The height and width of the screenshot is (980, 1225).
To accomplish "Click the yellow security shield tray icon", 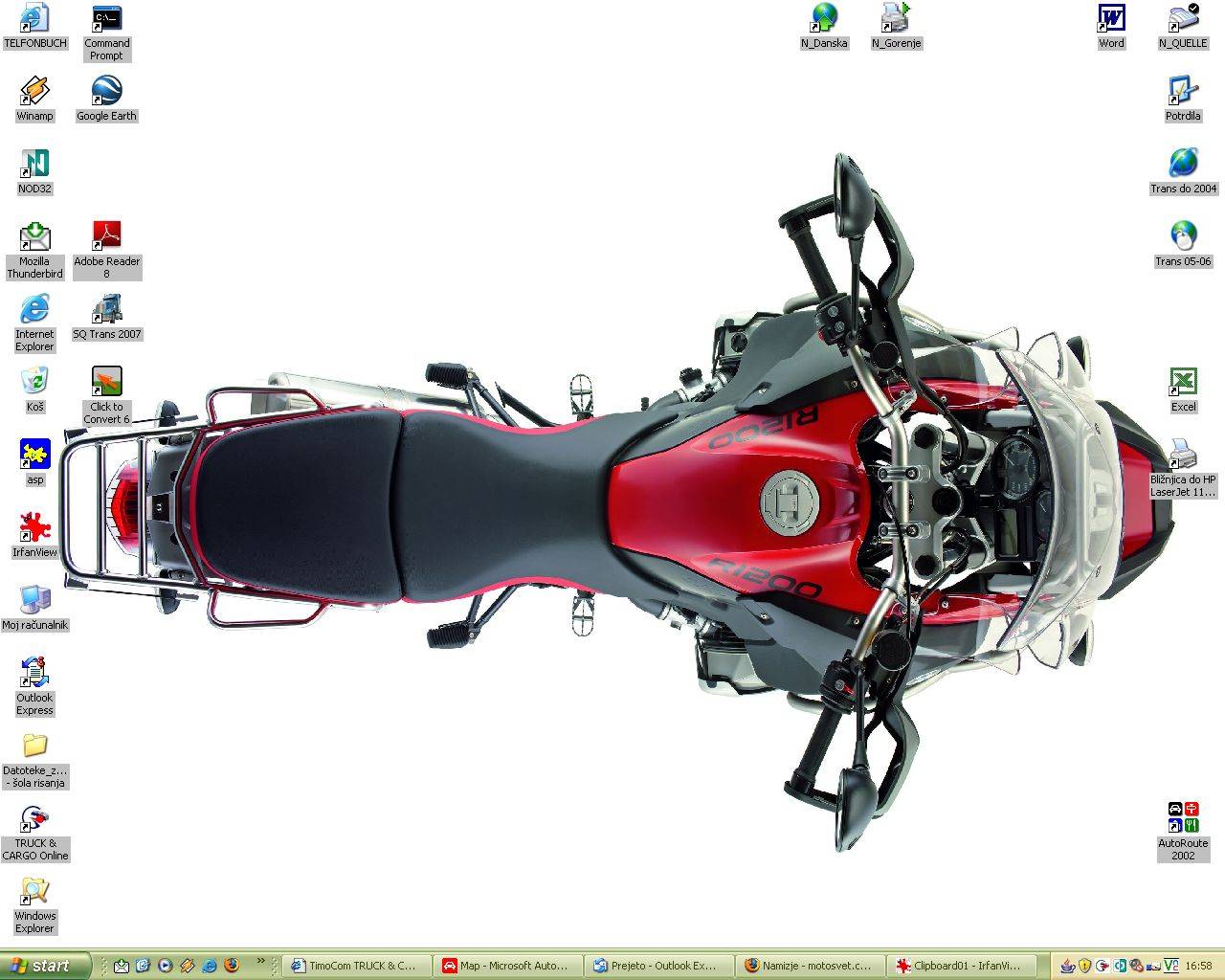I will coord(1084,966).
